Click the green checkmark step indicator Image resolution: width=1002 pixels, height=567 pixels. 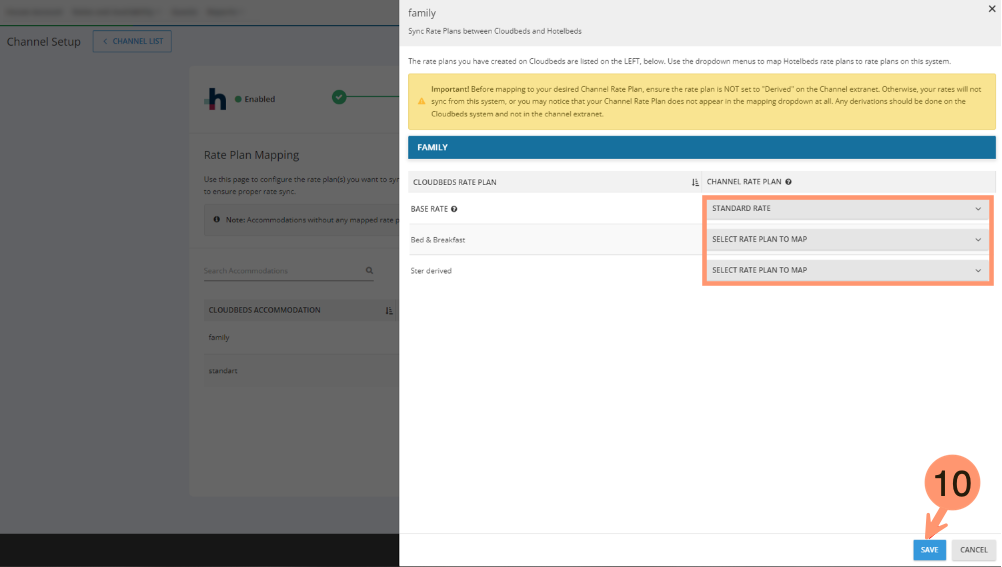(339, 97)
